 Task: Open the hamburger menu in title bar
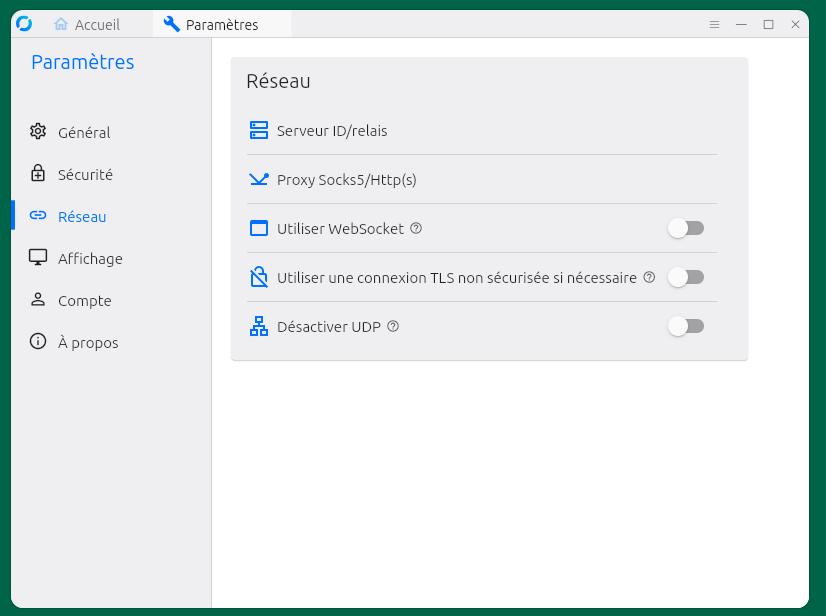coord(714,24)
